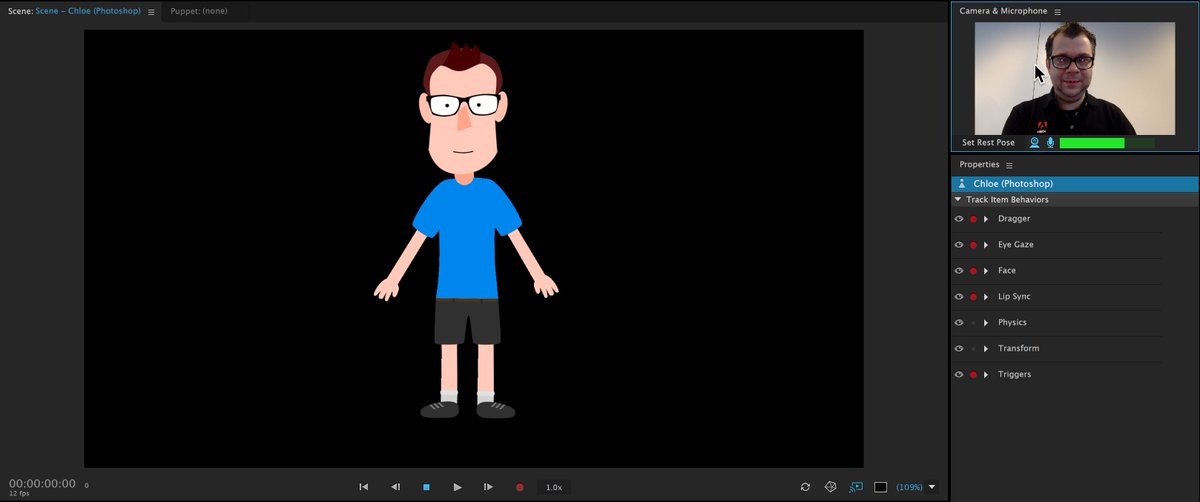Expand the Triggers behavior
This screenshot has width=1200, height=502.
[986, 375]
